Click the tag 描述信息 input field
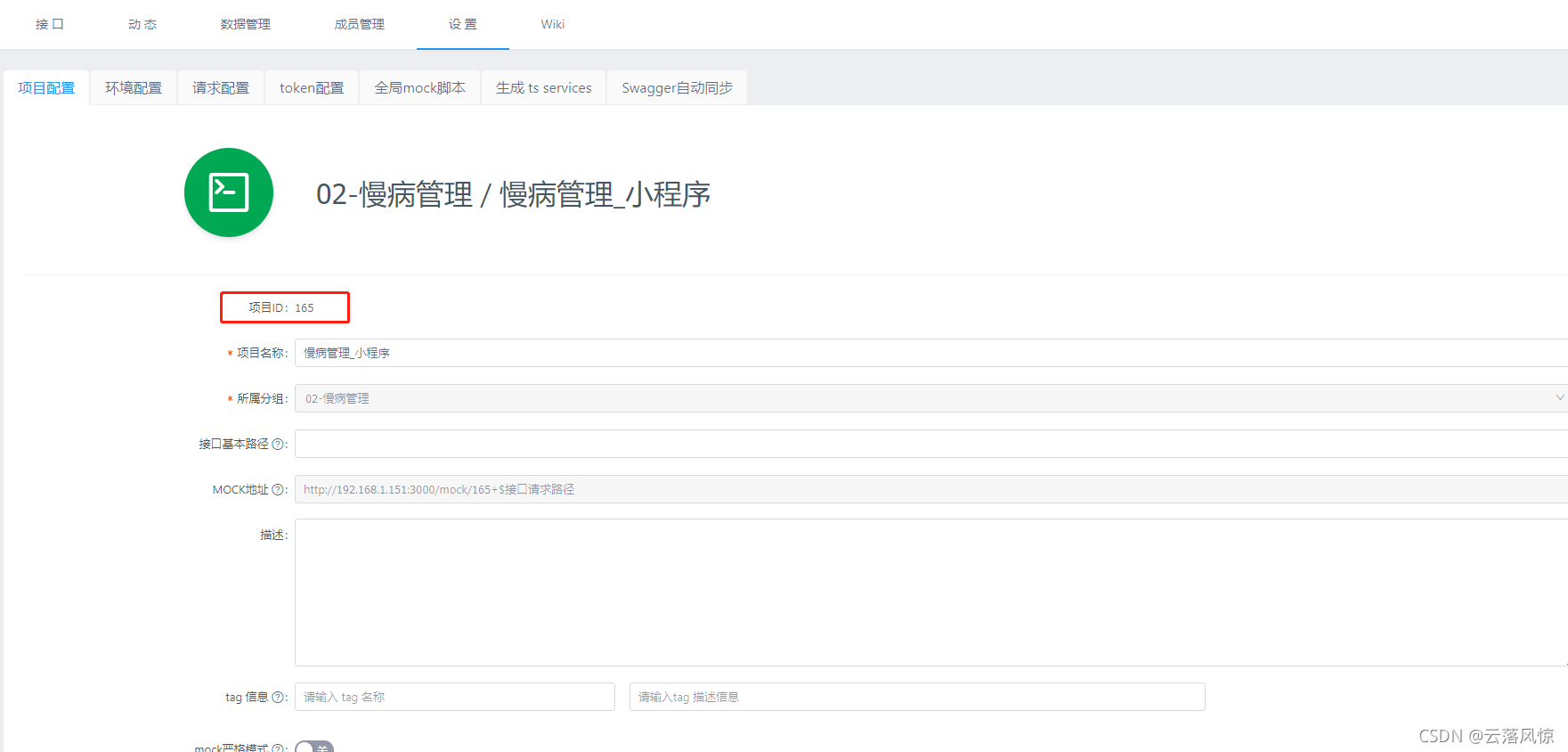This screenshot has width=1568, height=752. 917,697
